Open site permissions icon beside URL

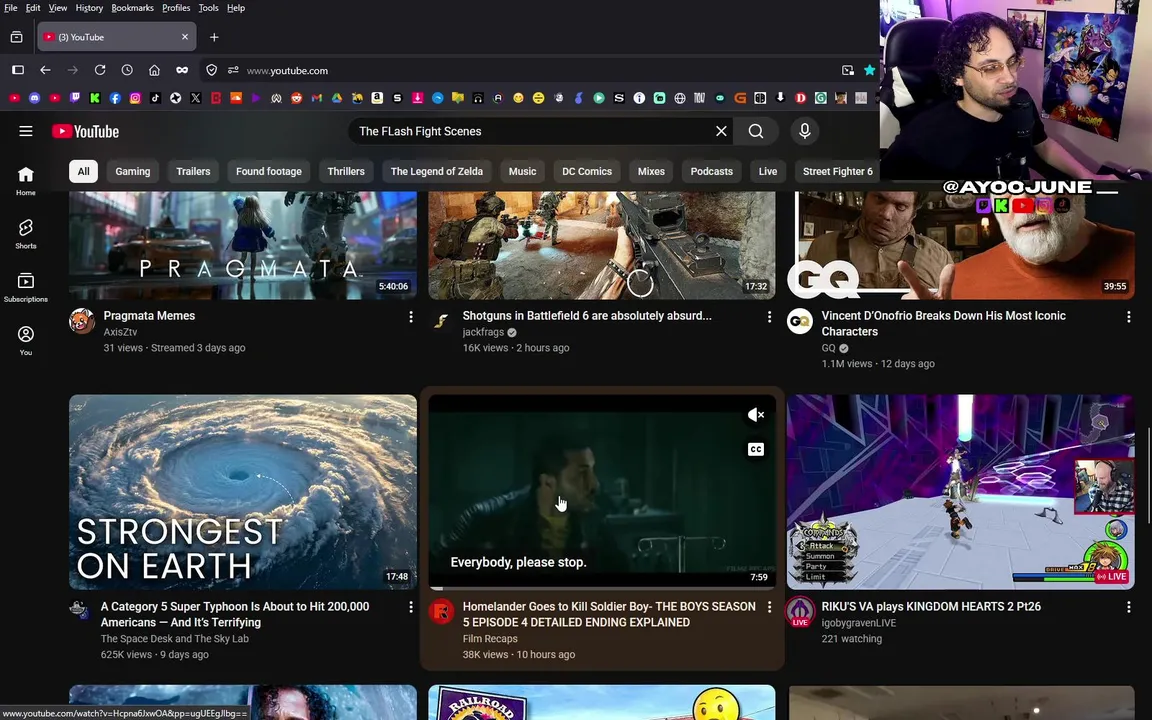click(x=233, y=71)
